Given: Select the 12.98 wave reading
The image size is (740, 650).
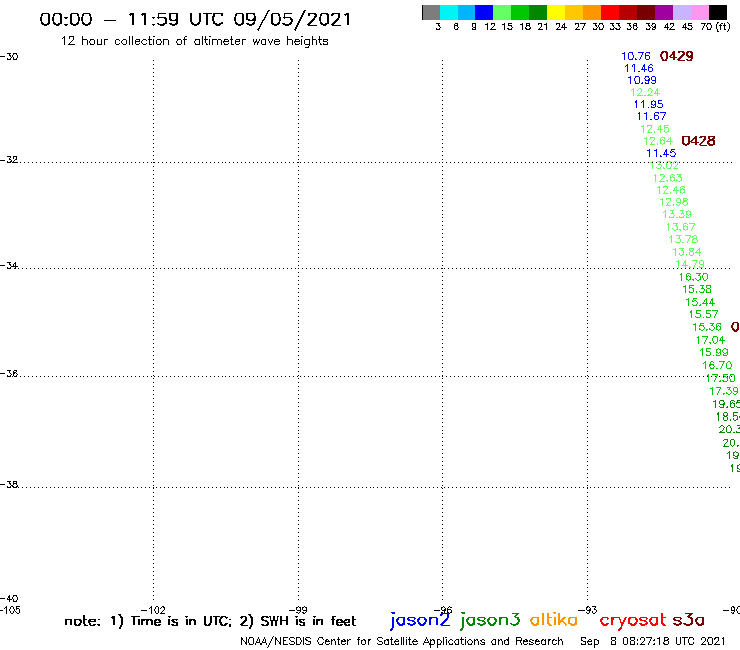Looking at the screenshot, I should (x=674, y=202).
